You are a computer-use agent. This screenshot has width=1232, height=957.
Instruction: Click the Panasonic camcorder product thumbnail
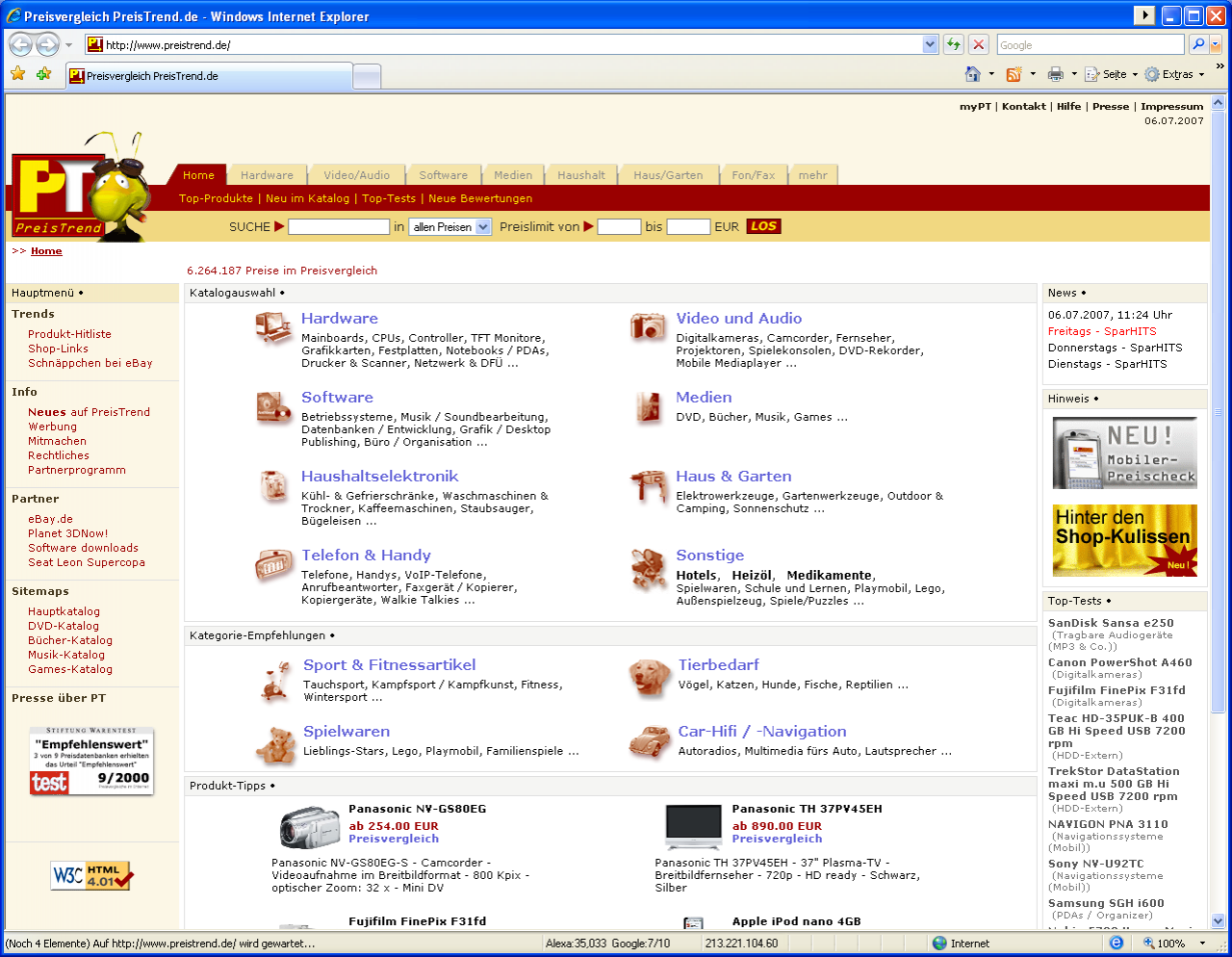point(309,828)
